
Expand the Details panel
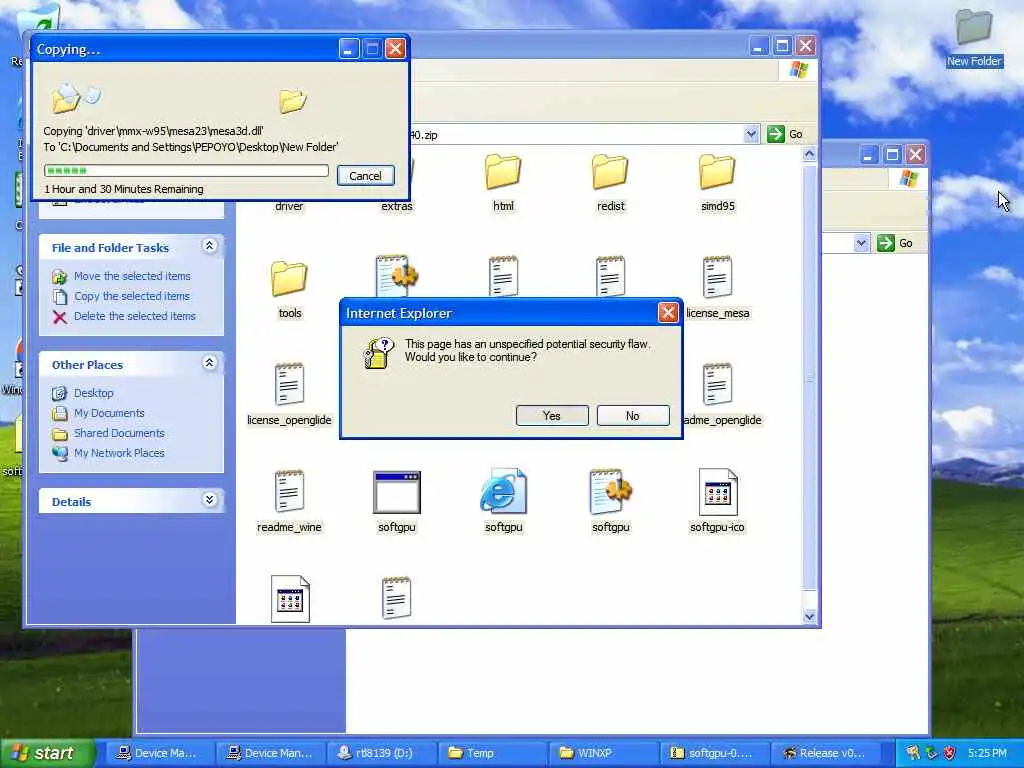[209, 500]
